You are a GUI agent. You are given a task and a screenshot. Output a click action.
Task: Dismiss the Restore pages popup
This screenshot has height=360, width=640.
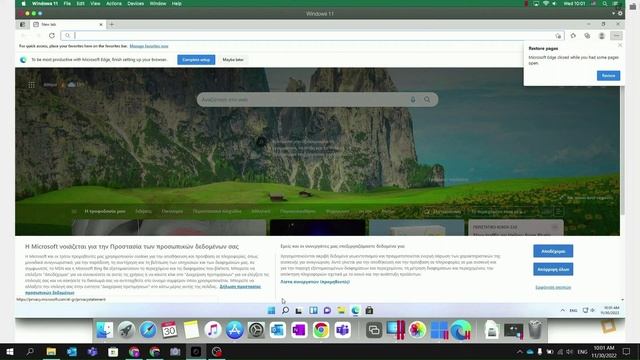click(620, 45)
